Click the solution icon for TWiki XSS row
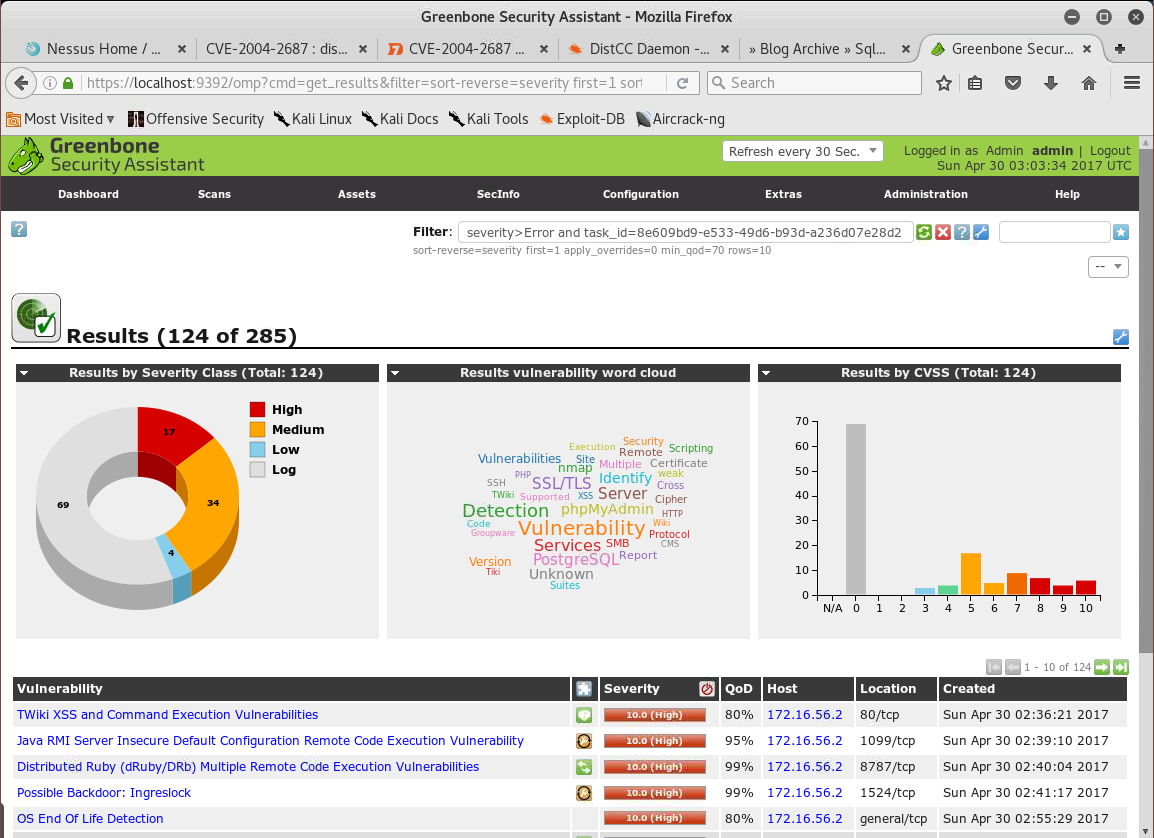Viewport: 1154px width, 838px height. (584, 715)
